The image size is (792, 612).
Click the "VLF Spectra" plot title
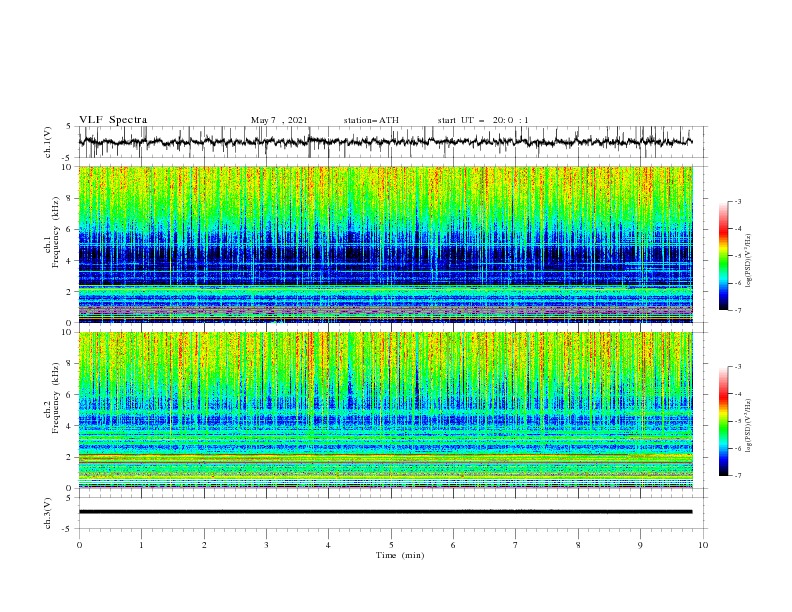[x=113, y=120]
